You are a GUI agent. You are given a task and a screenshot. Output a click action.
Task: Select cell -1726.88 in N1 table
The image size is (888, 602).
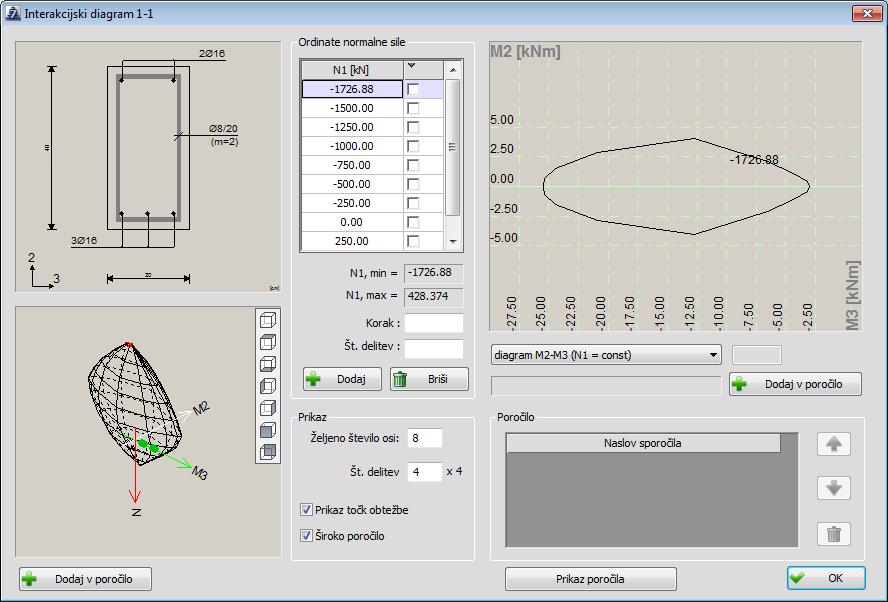(352, 89)
